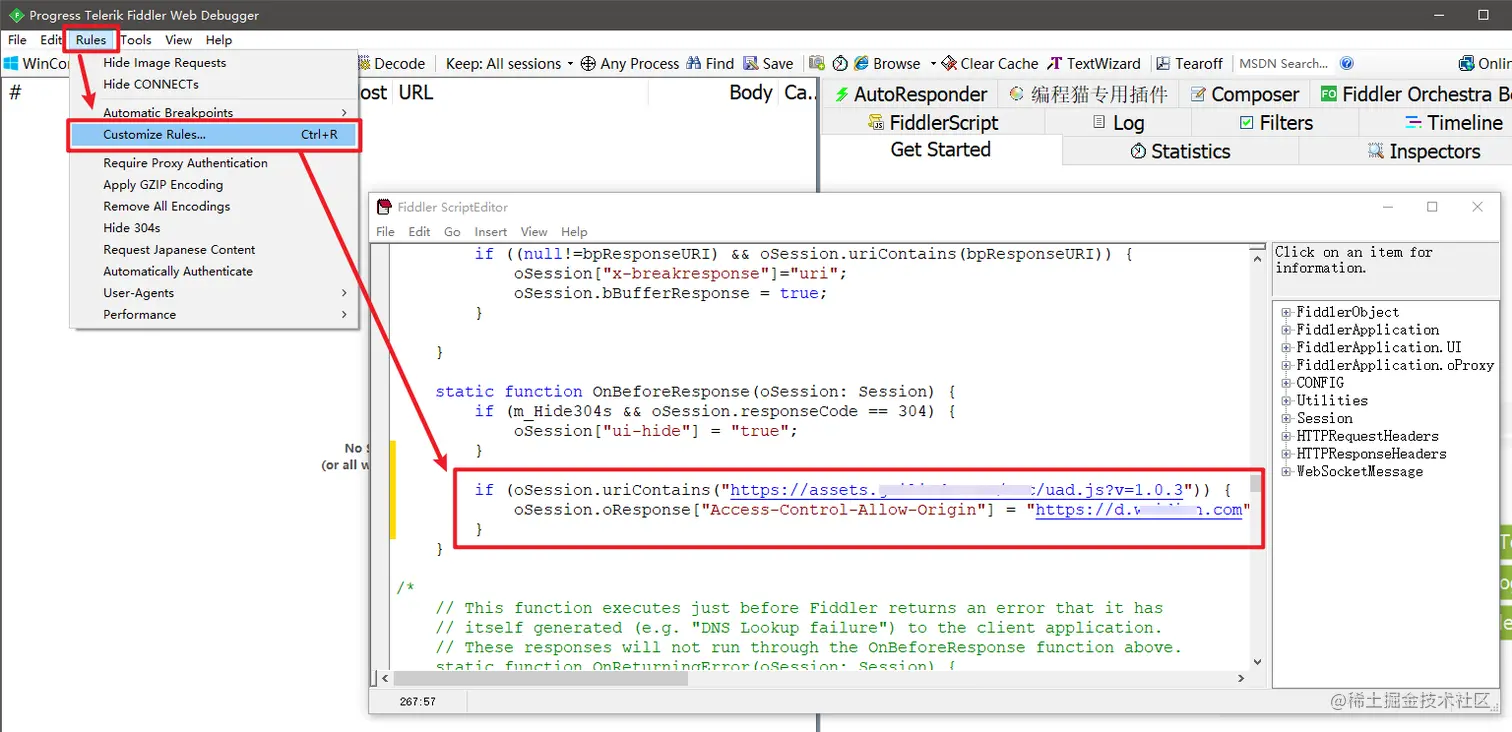Screen dimensions: 1512x732
Task: Click the WinConfig Windows logo icon
Action: pos(11,63)
